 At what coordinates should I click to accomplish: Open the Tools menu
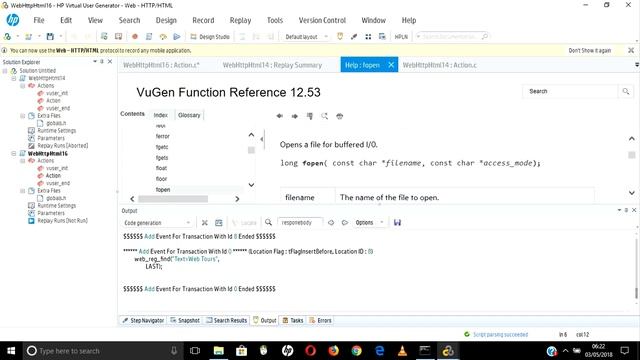pyautogui.click(x=275, y=20)
